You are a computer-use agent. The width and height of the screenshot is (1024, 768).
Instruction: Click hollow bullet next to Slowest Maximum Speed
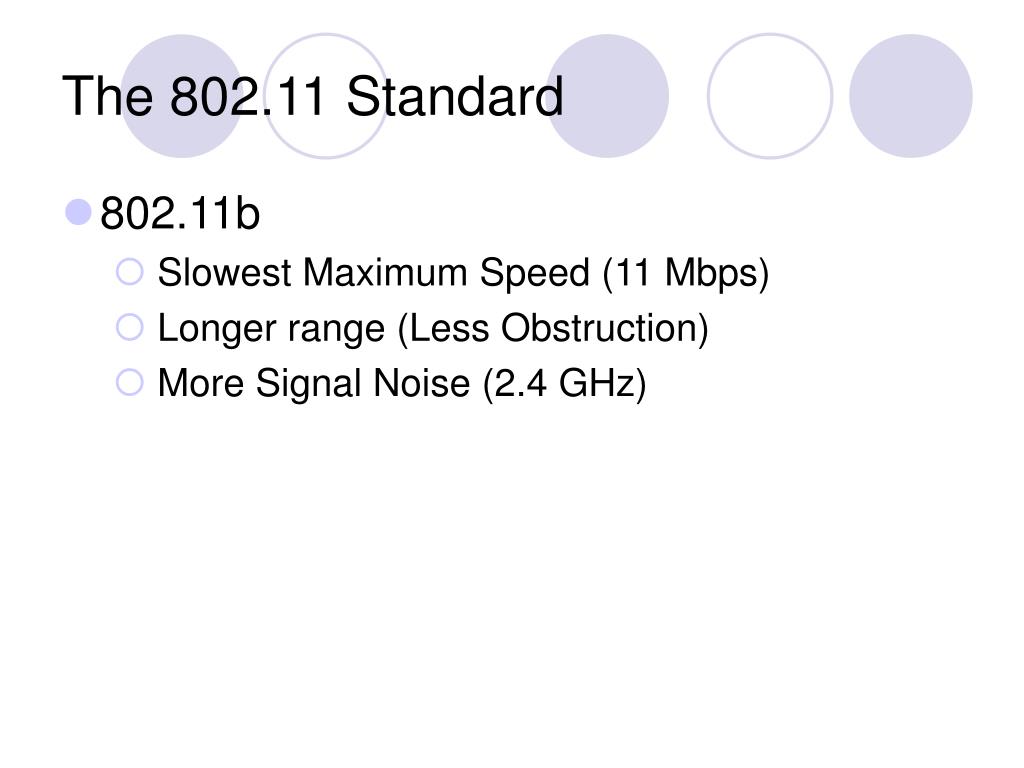point(129,272)
